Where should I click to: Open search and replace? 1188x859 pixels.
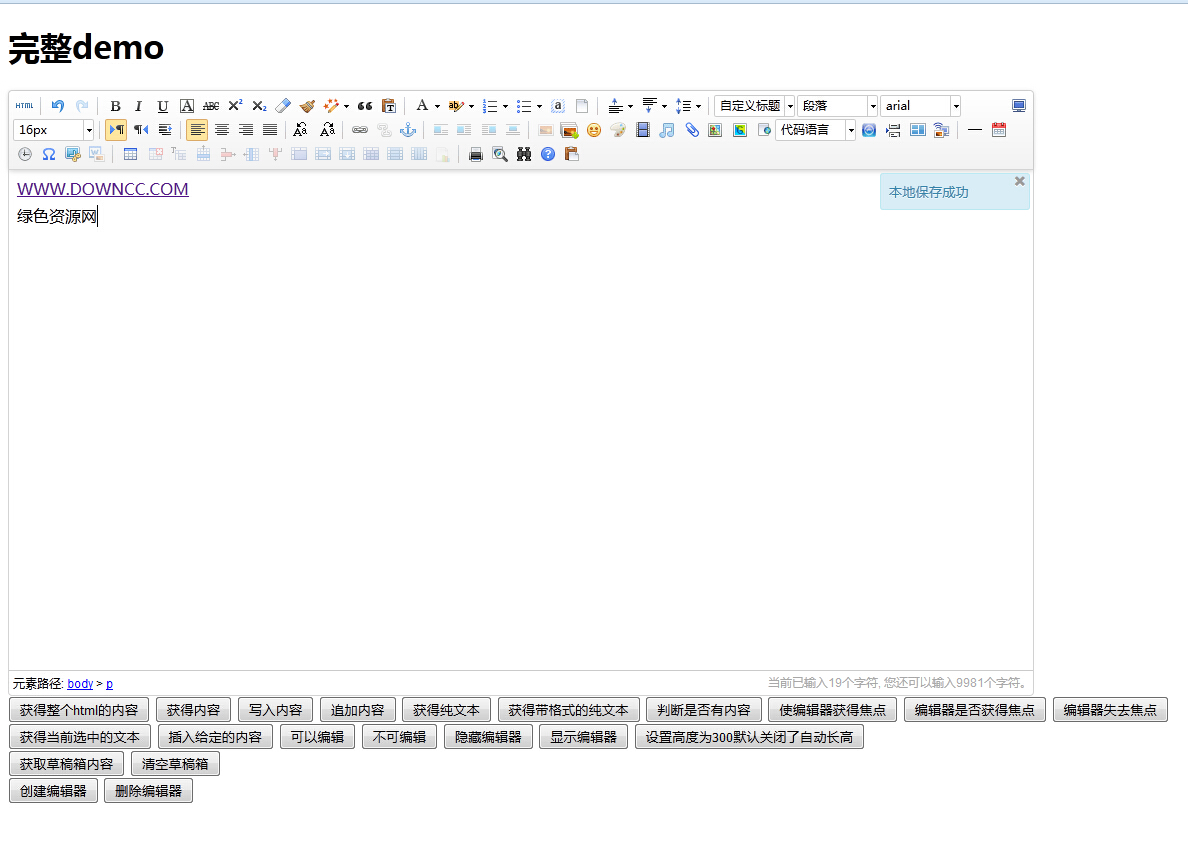click(525, 154)
